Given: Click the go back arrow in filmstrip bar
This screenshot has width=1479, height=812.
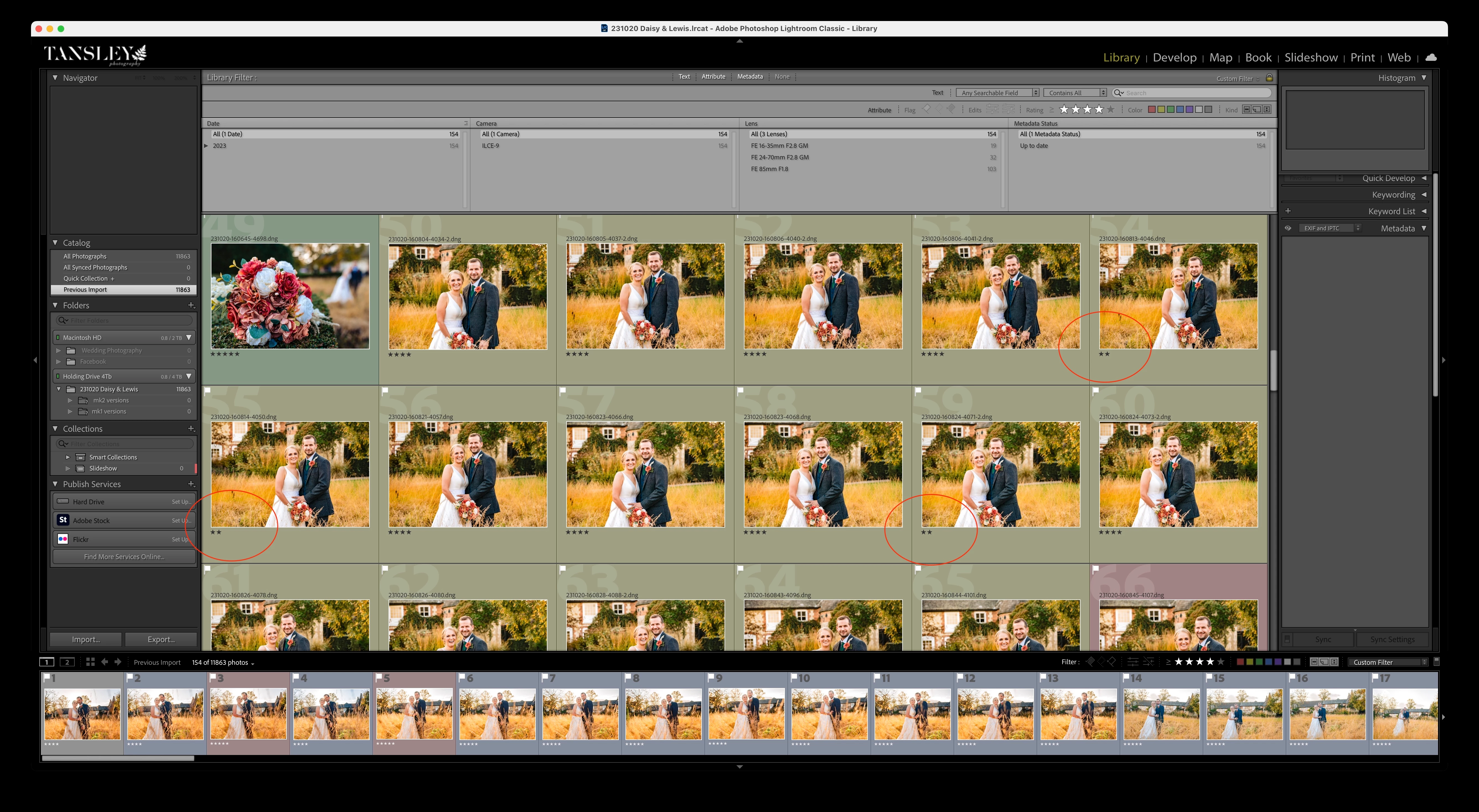Looking at the screenshot, I should click(105, 662).
